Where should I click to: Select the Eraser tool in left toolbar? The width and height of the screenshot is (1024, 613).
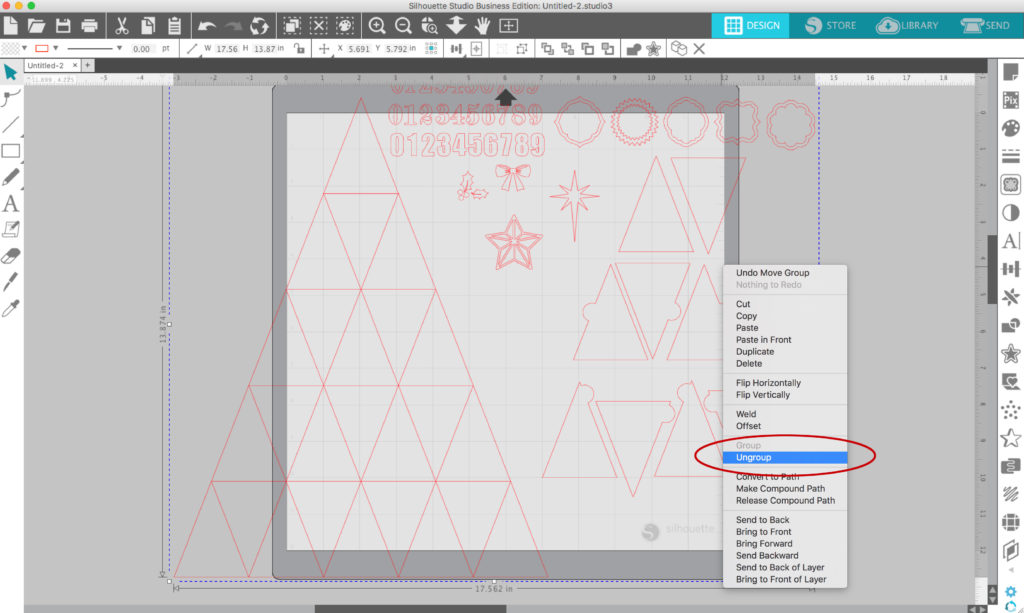(x=11, y=255)
